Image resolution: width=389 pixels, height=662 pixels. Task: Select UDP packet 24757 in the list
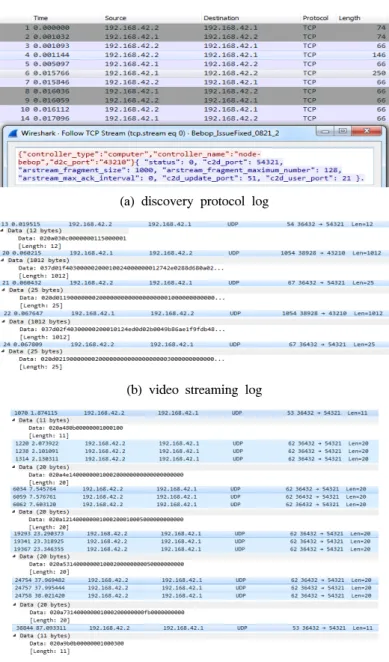point(195,588)
